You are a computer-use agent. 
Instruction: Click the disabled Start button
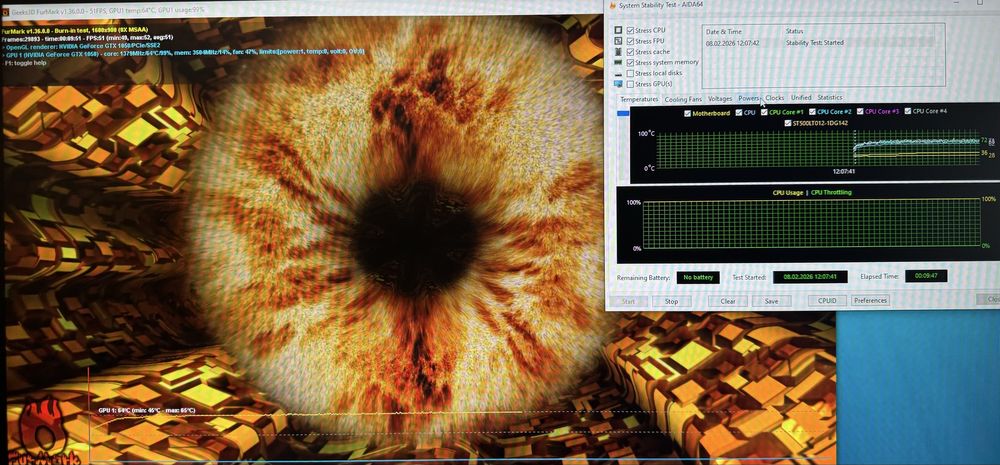point(628,301)
